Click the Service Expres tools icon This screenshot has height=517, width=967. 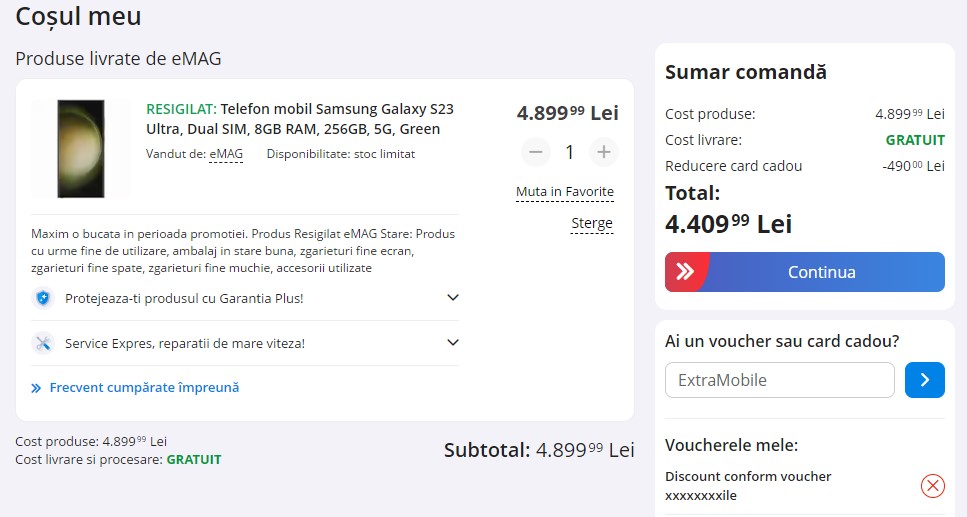click(x=42, y=343)
